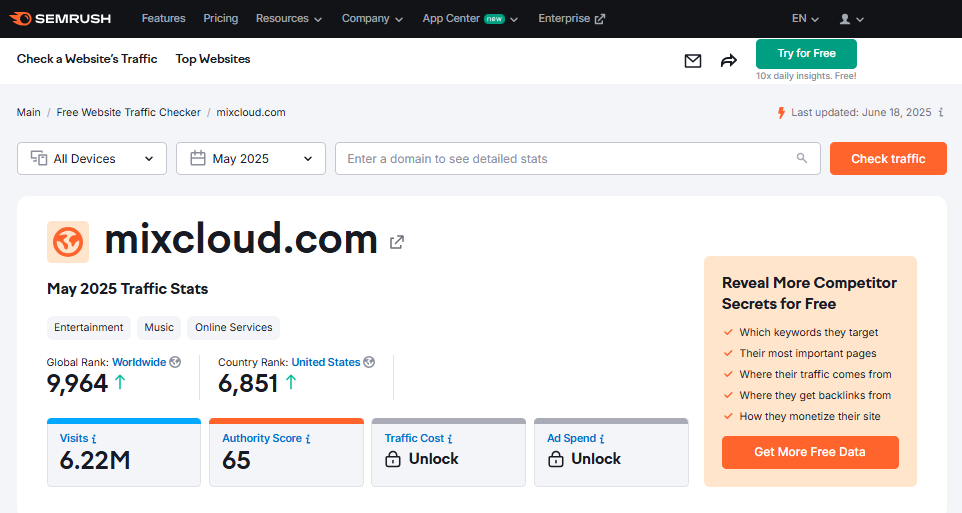Select the Online Services category tag
Viewport: 962px width, 513px height.
pos(233,328)
